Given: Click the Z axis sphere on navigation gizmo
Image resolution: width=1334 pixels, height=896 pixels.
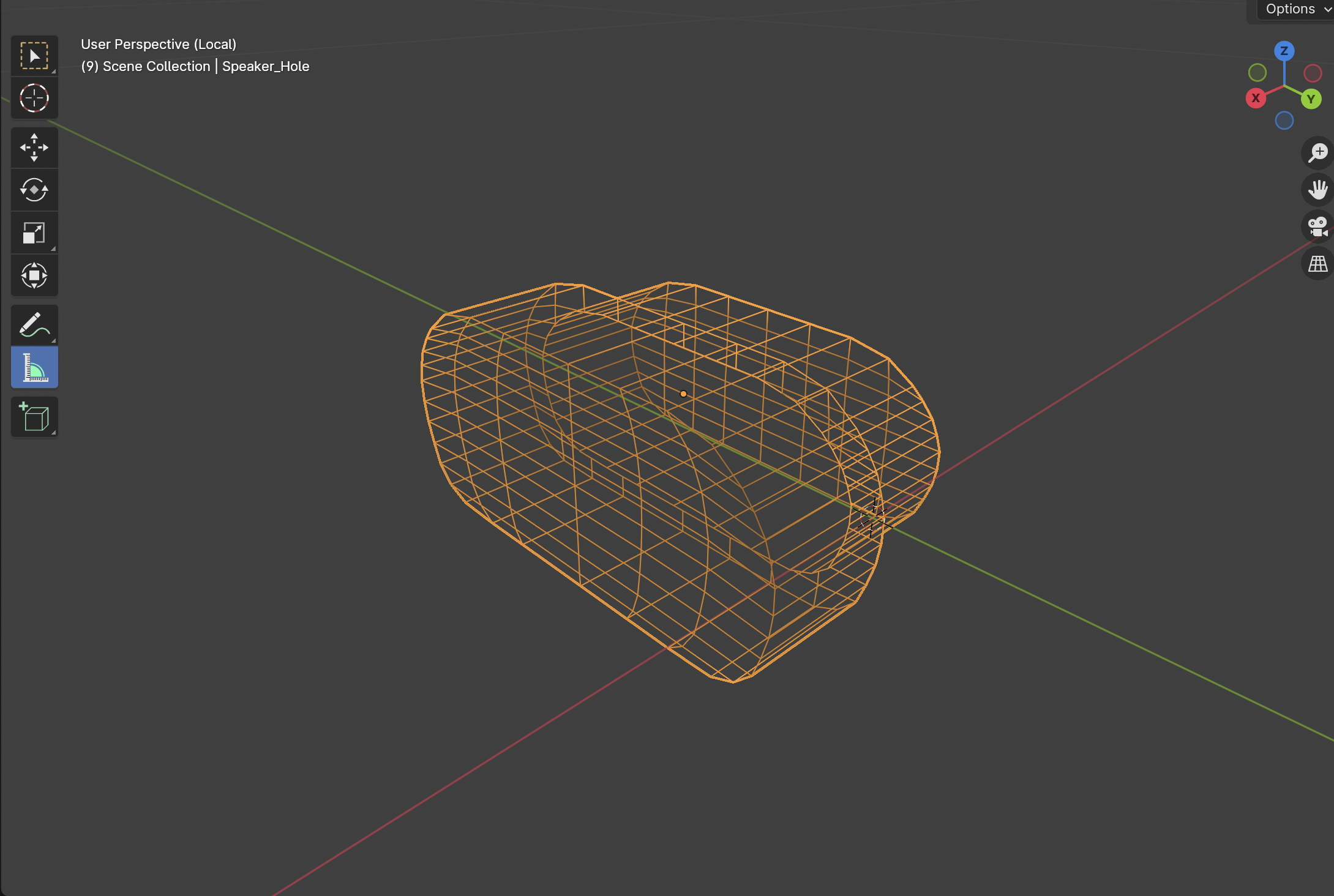Looking at the screenshot, I should 1284,51.
